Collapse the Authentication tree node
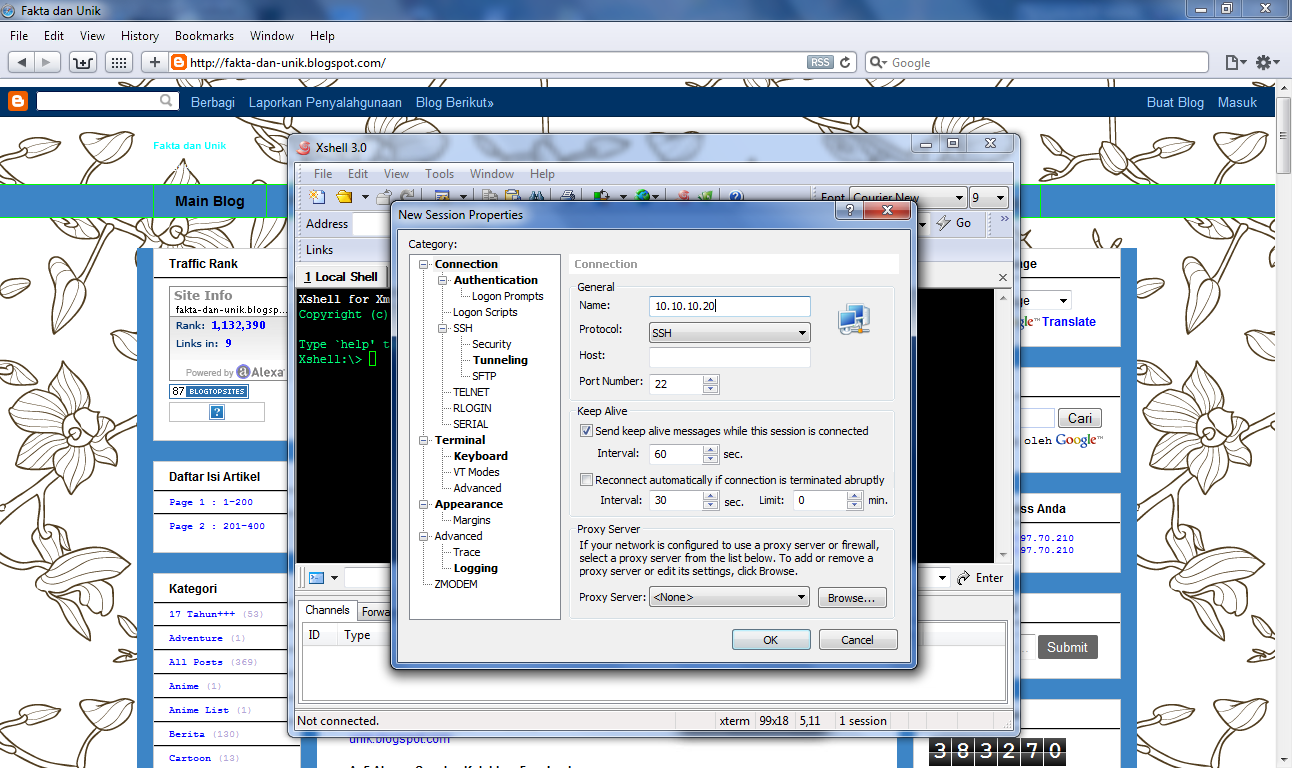Viewport: 1292px width, 768px height. click(443, 280)
